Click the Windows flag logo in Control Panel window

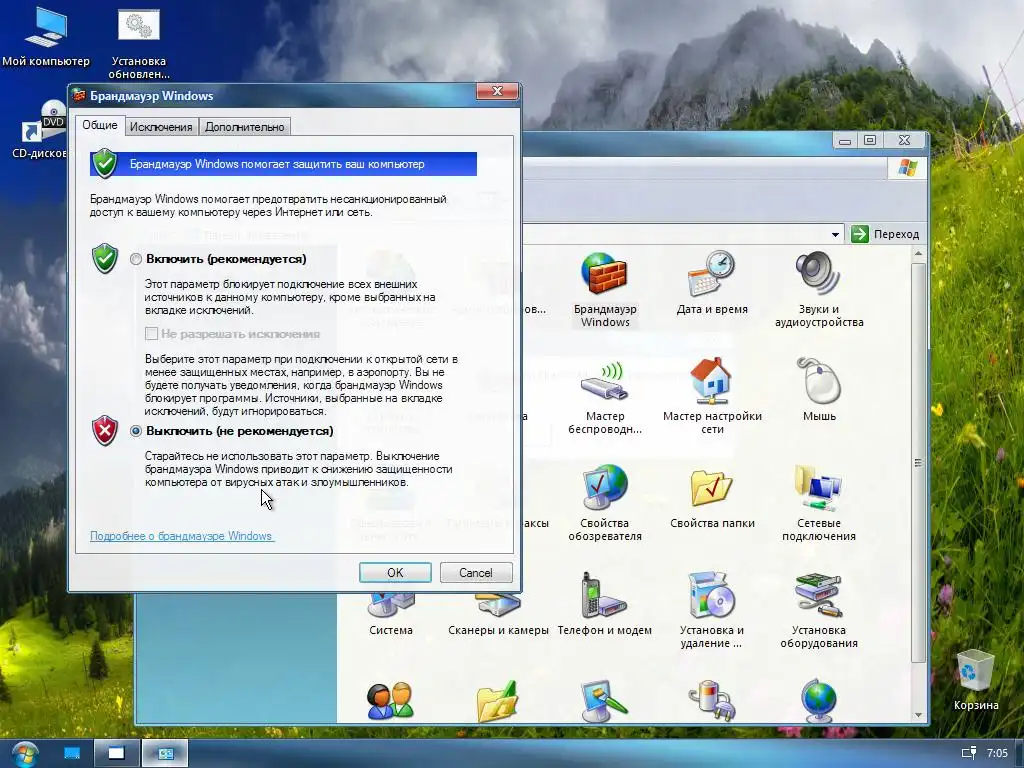pyautogui.click(x=907, y=168)
